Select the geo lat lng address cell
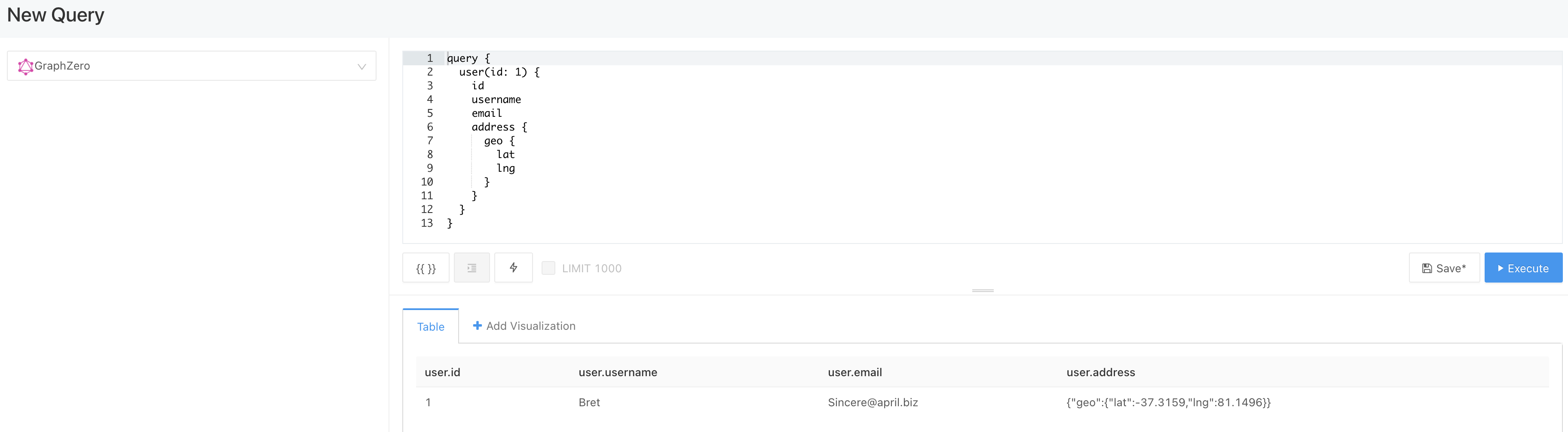The image size is (1568, 432). coord(1168,403)
